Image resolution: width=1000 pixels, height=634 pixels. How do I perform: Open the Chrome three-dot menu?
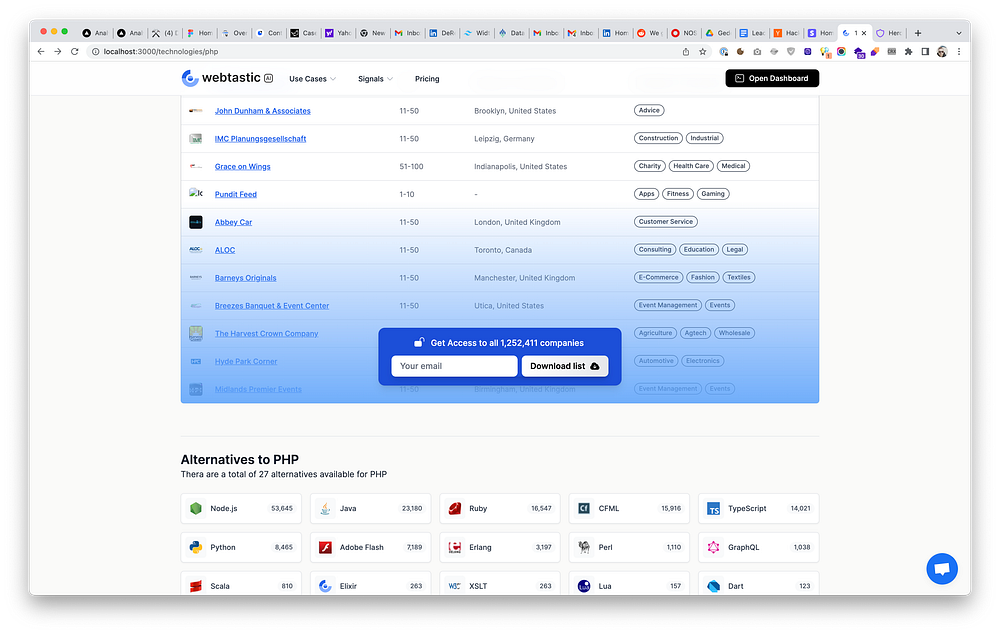tap(959, 52)
